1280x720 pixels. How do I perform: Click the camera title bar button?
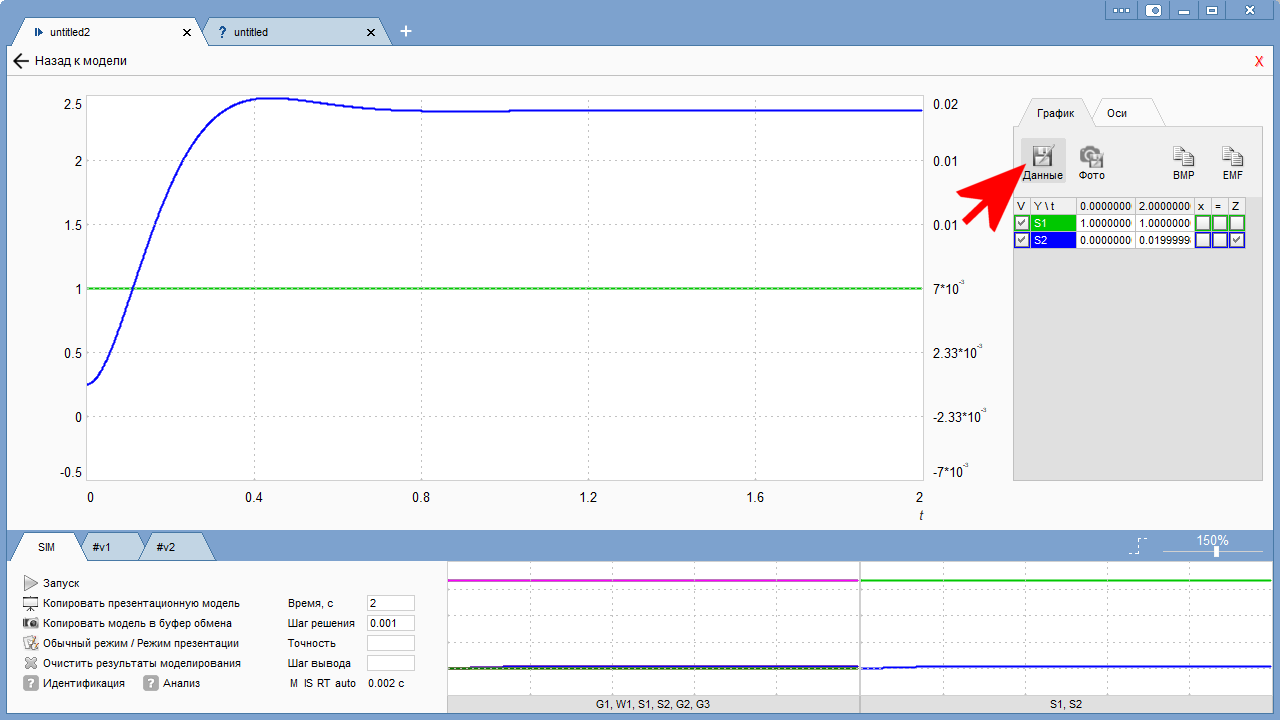[x=1153, y=10]
